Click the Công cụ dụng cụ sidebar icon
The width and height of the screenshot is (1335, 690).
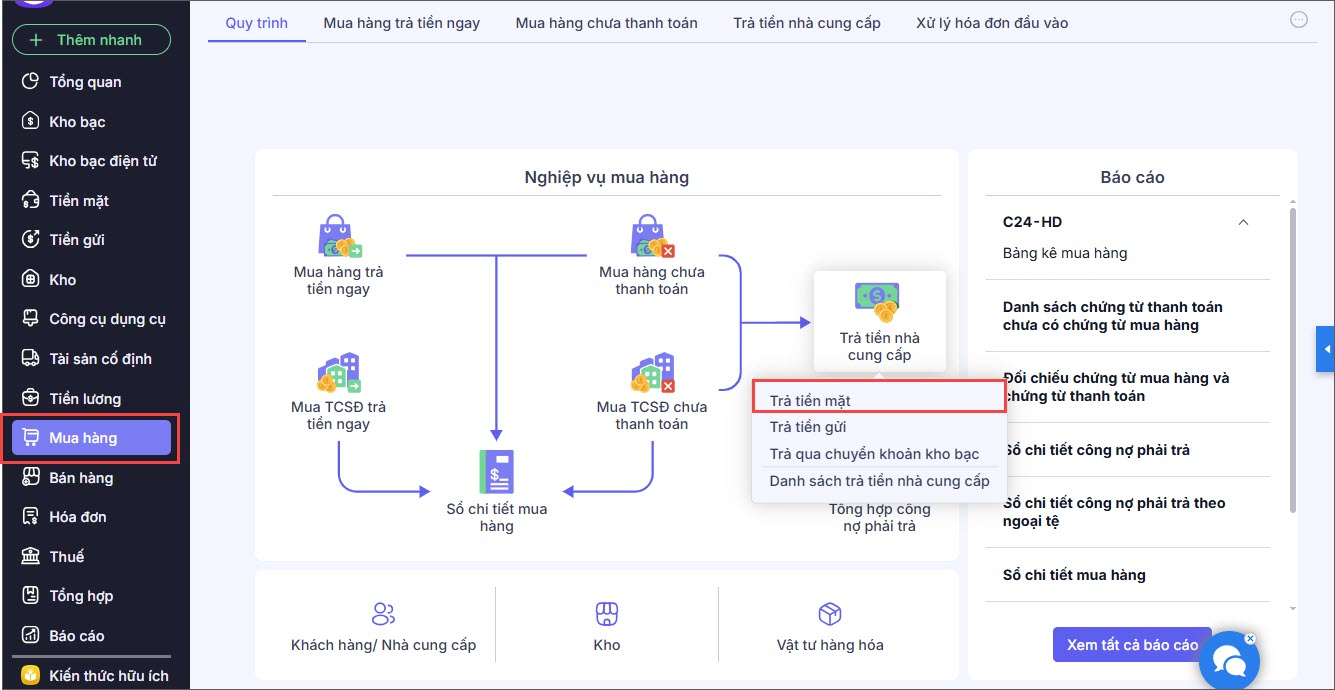point(30,319)
